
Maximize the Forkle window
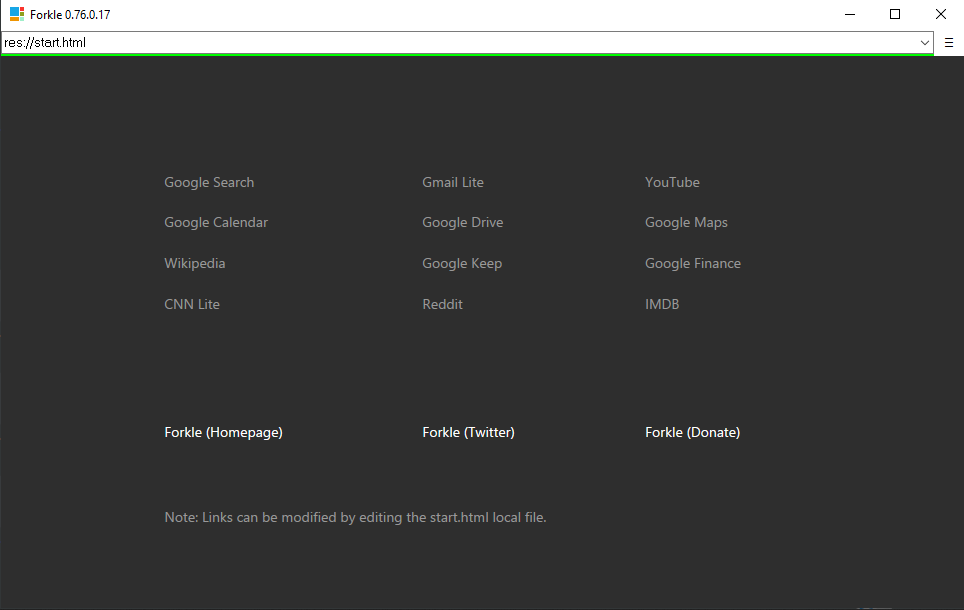(895, 14)
